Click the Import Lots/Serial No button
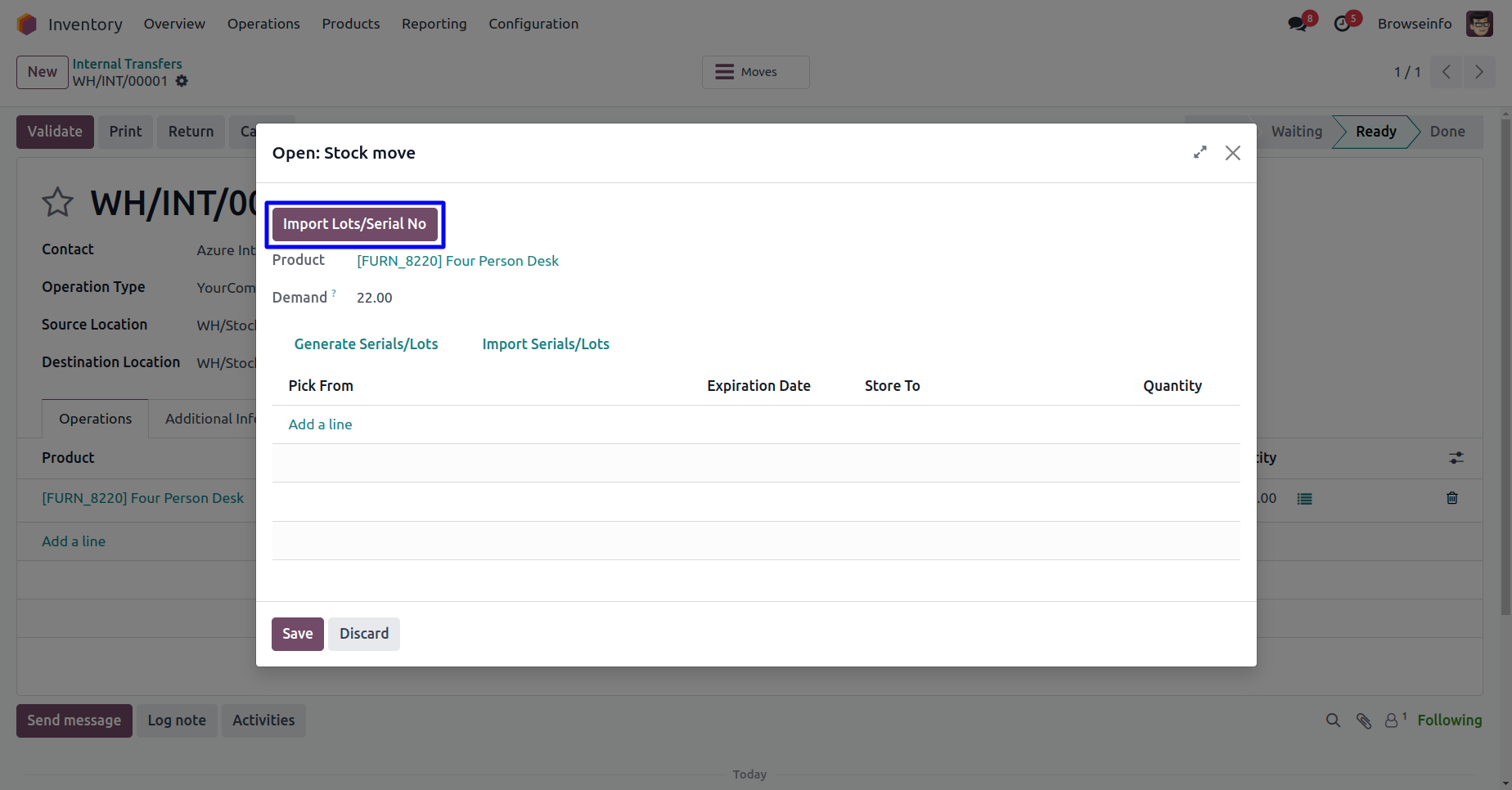The width and height of the screenshot is (1512, 790). 354,224
